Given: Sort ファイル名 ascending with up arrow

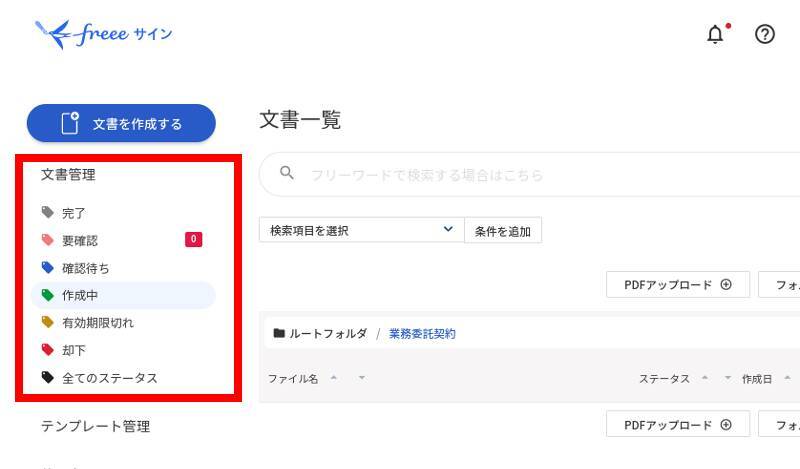Looking at the screenshot, I should [334, 378].
